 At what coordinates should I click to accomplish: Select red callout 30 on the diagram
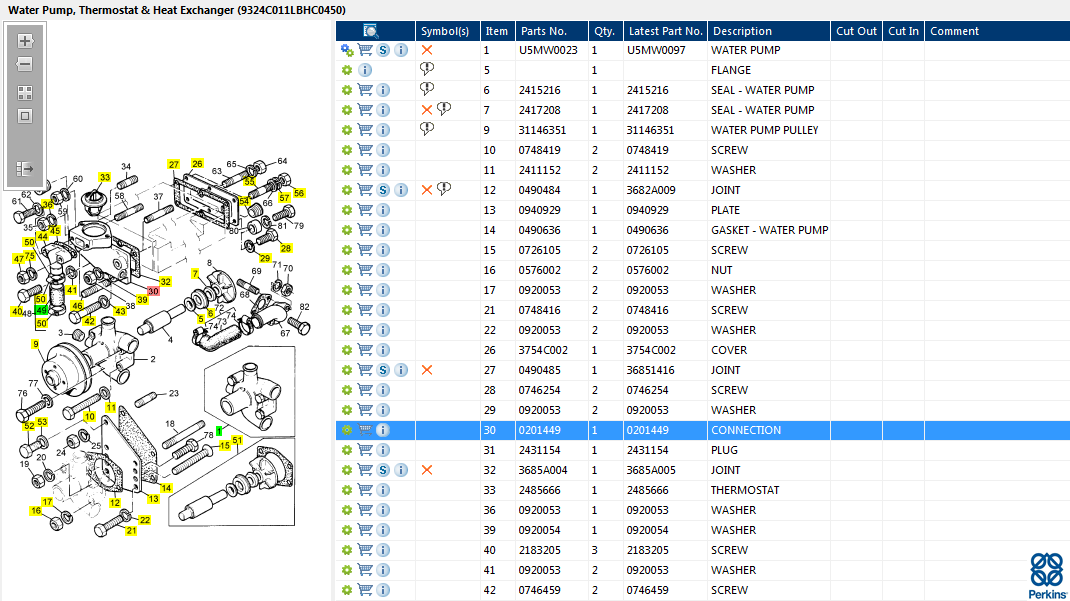click(x=153, y=291)
